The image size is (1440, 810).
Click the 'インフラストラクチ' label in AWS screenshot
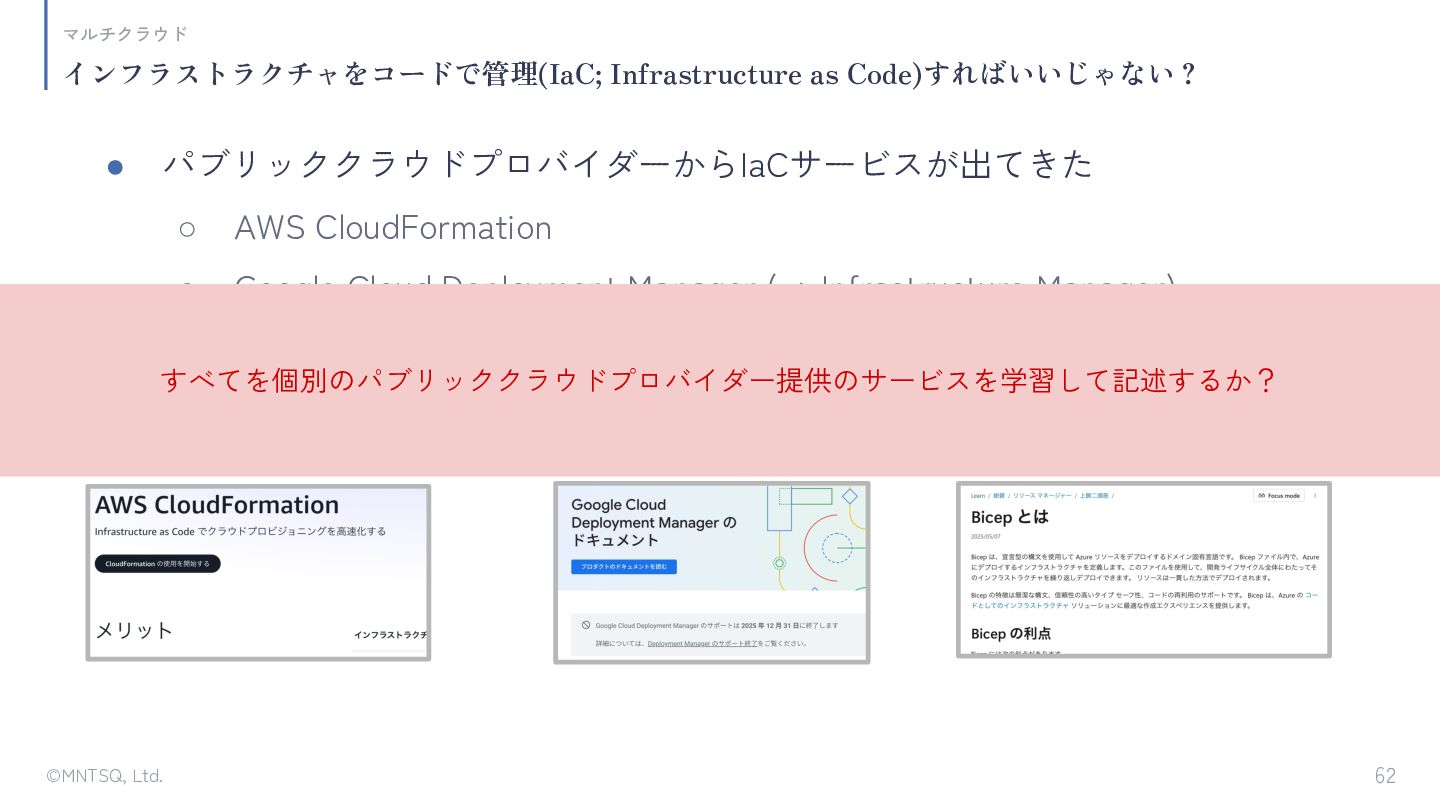click(390, 635)
